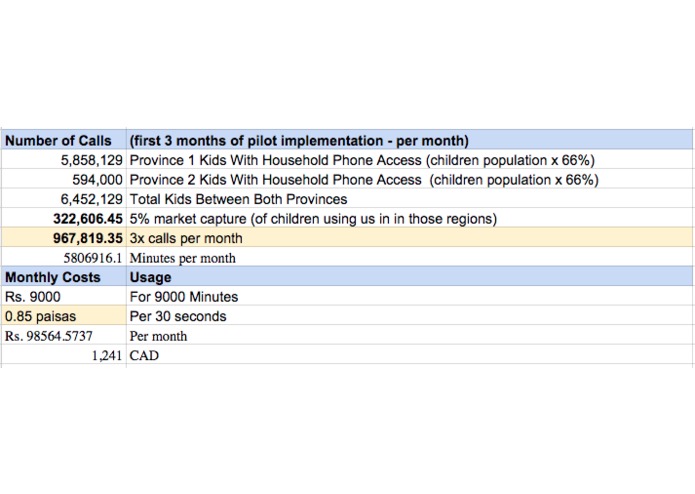The width and height of the screenshot is (695, 494).
Task: Click the pilot implementation header cell
Action: (409, 140)
